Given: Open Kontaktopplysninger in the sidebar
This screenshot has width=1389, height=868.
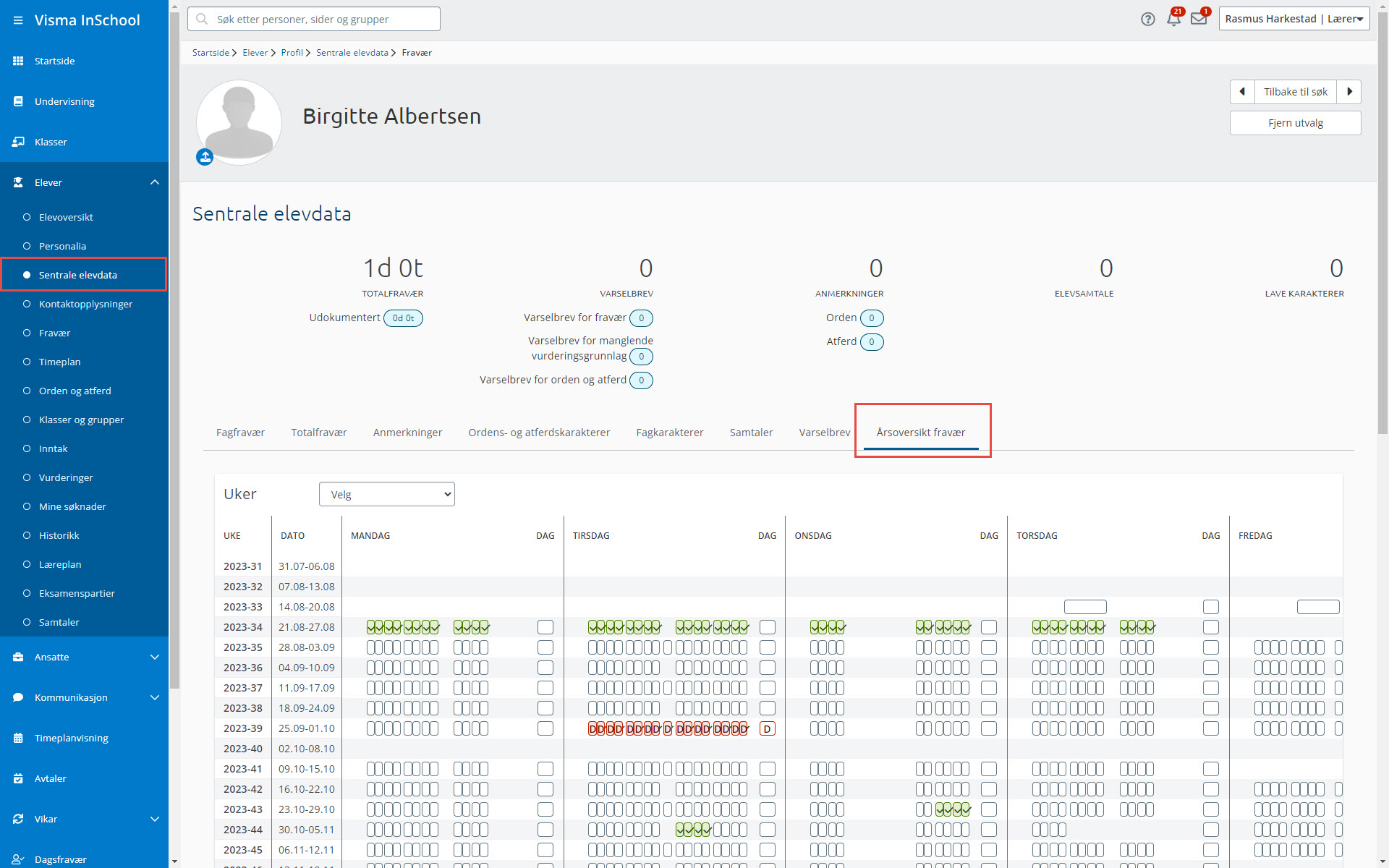Looking at the screenshot, I should [84, 304].
